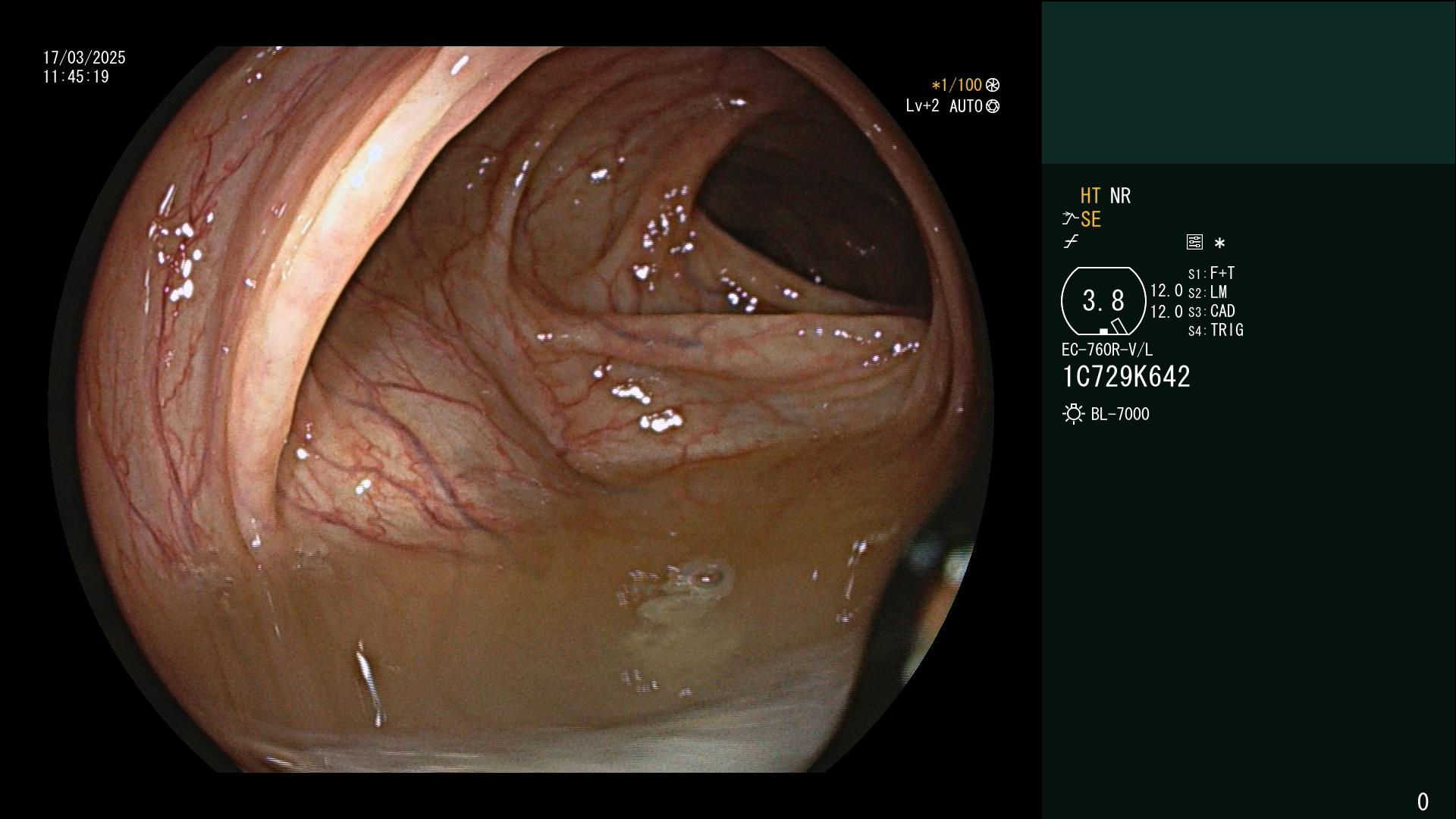Image resolution: width=1456 pixels, height=819 pixels.
Task: Click the BL-7000 light source label
Action: 1120,414
